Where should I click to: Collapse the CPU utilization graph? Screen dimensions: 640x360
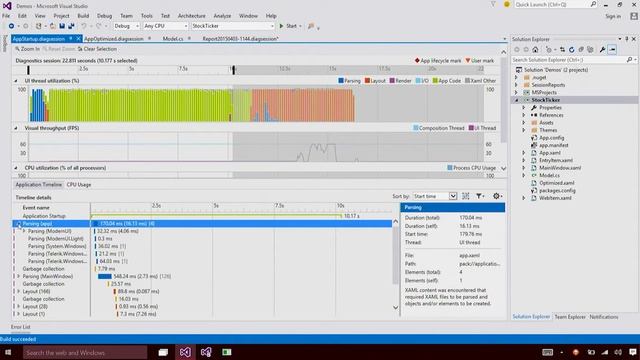pos(16,168)
